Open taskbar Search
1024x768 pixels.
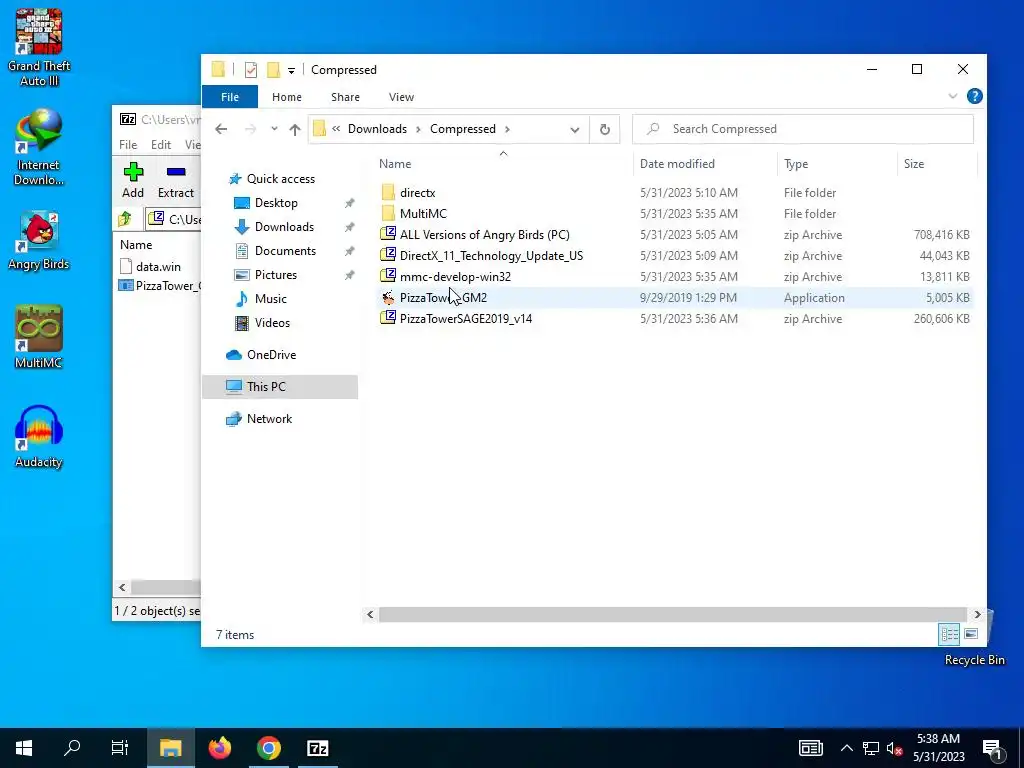click(72, 748)
